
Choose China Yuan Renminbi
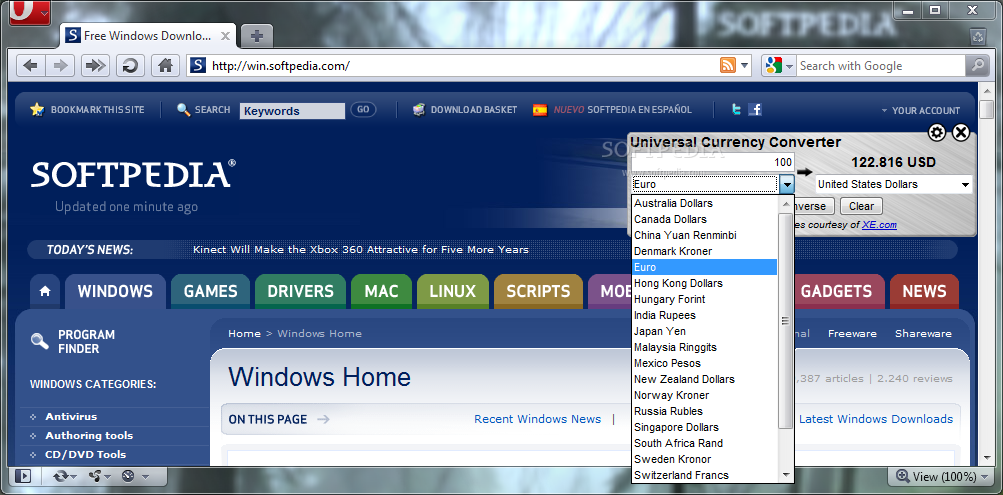[x=704, y=235]
